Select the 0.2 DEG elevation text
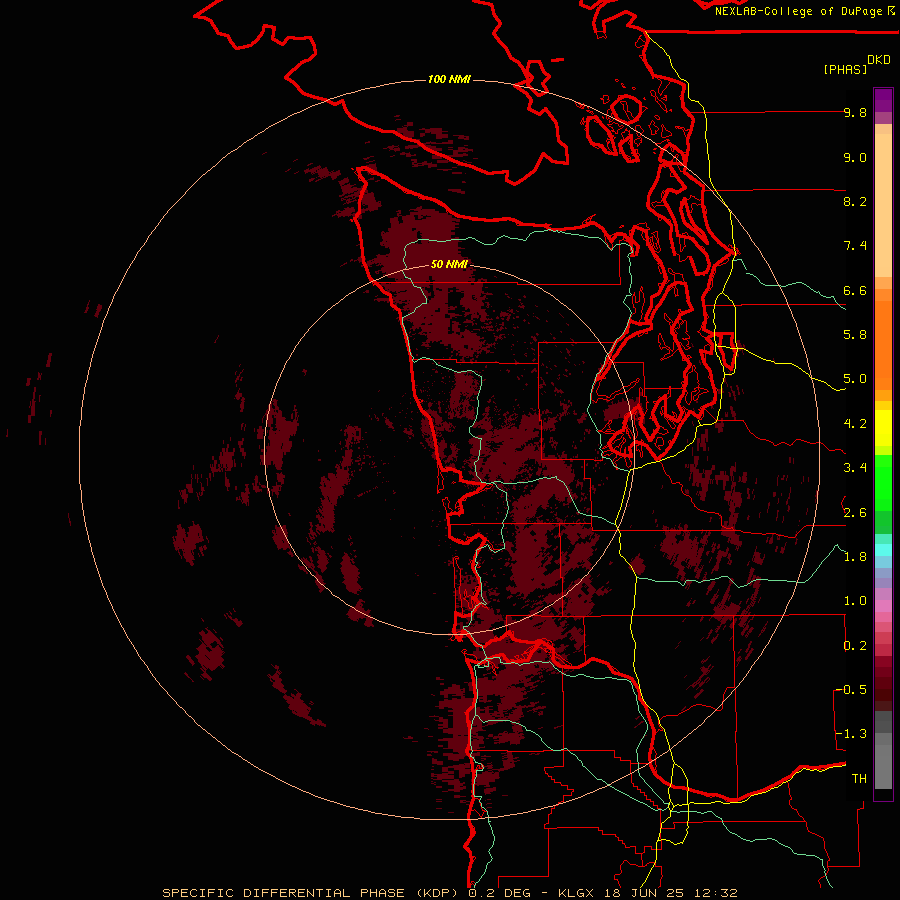Viewport: 900px width, 900px height. coord(500,893)
